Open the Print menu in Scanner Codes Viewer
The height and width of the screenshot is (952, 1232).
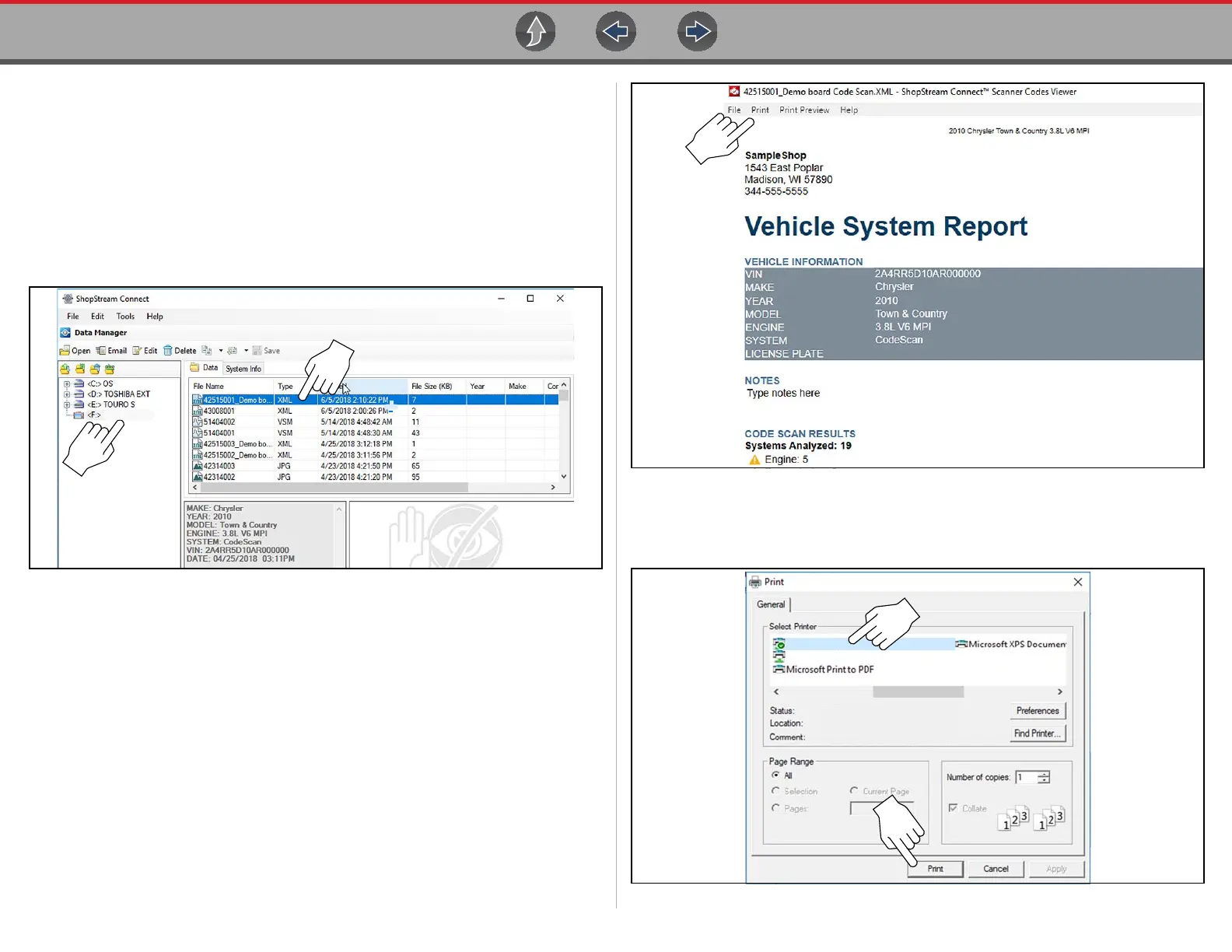[x=760, y=110]
